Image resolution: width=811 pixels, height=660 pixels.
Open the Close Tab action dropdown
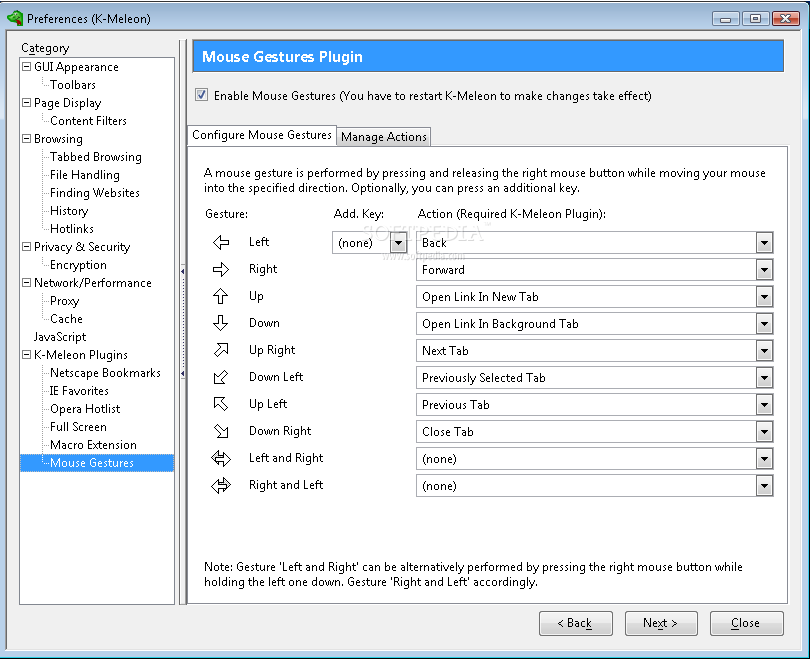tap(764, 432)
